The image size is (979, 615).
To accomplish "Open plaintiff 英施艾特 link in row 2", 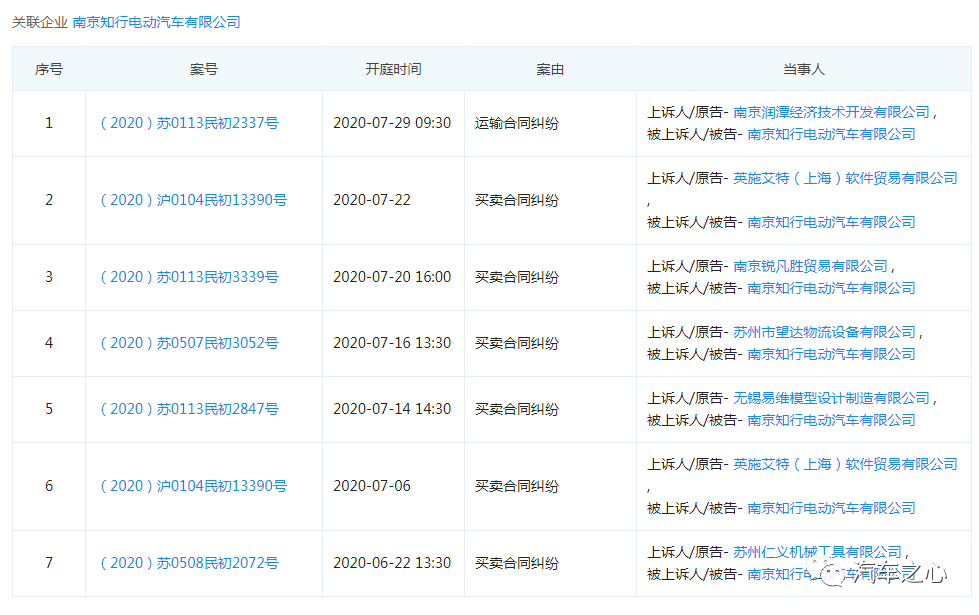I will coord(845,178).
